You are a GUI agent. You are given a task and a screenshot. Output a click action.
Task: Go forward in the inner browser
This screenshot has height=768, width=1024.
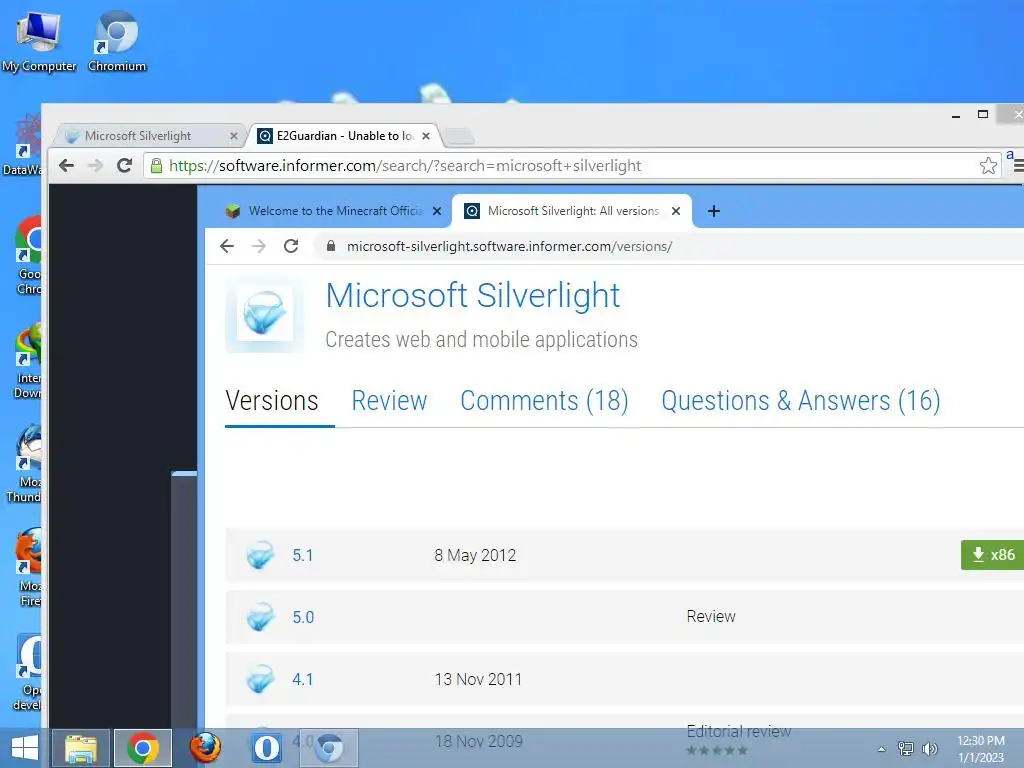click(x=259, y=246)
